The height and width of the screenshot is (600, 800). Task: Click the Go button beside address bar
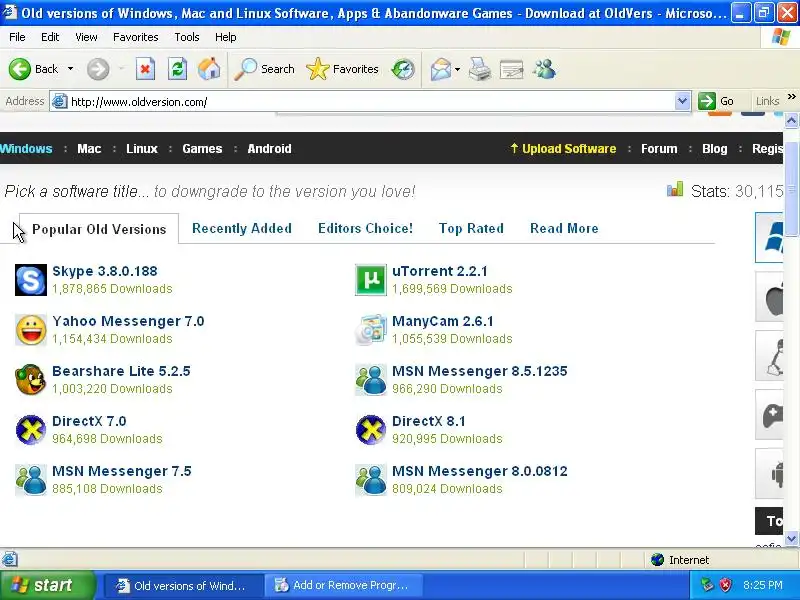coord(716,101)
